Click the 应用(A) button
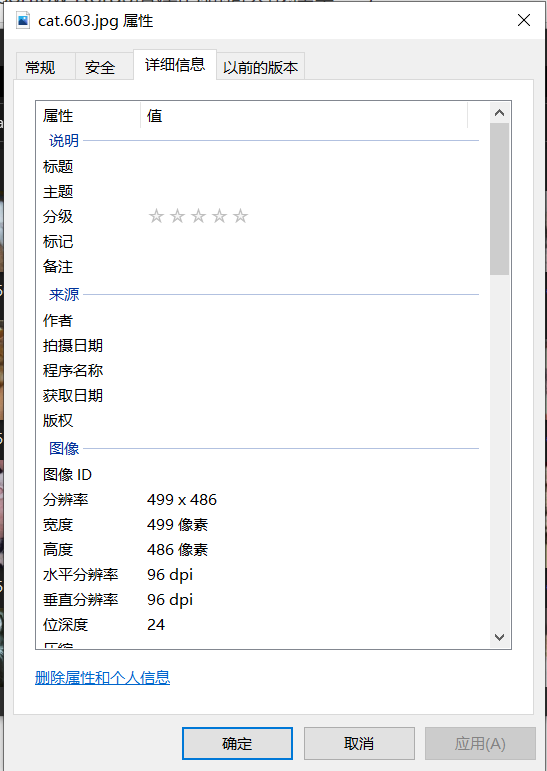The width and height of the screenshot is (547, 771). tap(480, 743)
